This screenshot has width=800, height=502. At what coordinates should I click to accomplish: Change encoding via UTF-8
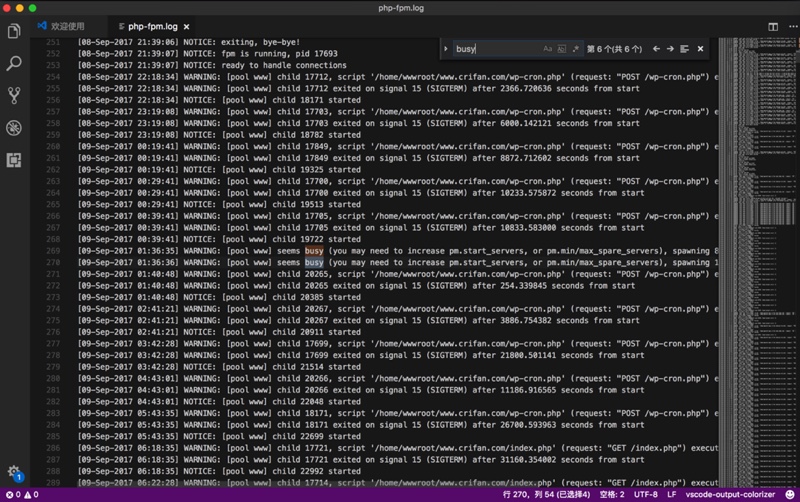(645, 494)
